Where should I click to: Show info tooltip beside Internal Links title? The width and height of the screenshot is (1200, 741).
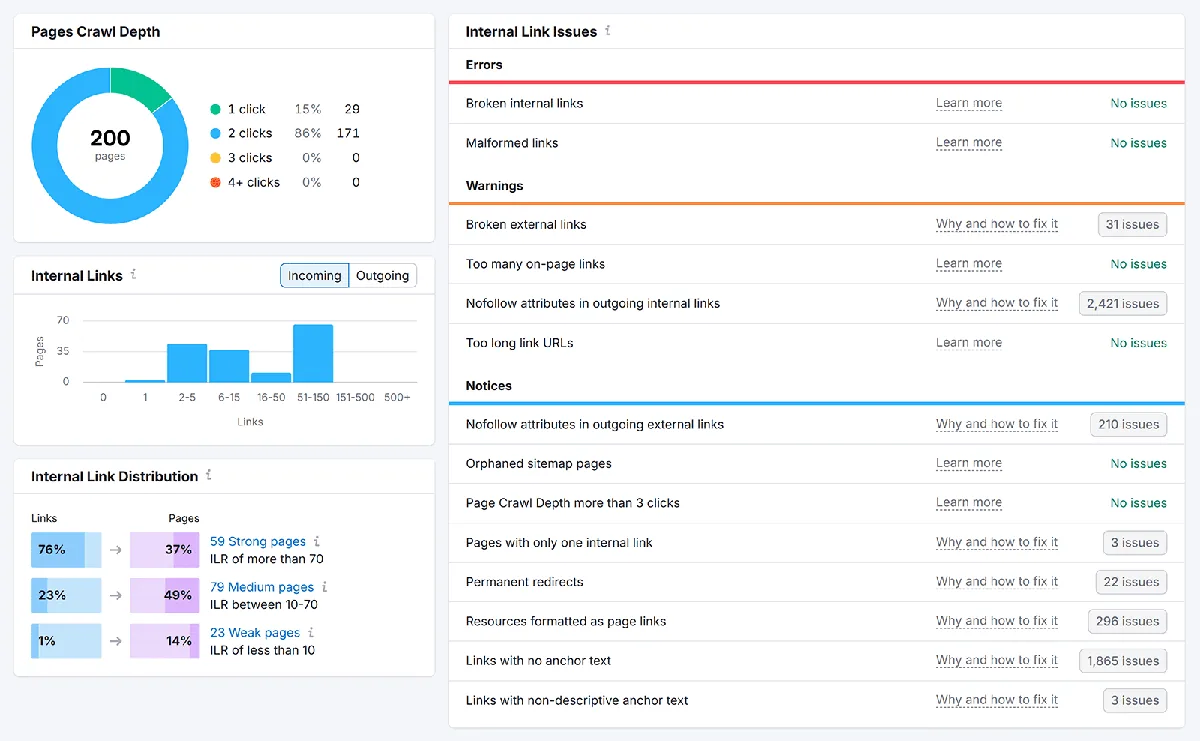[x=134, y=275]
